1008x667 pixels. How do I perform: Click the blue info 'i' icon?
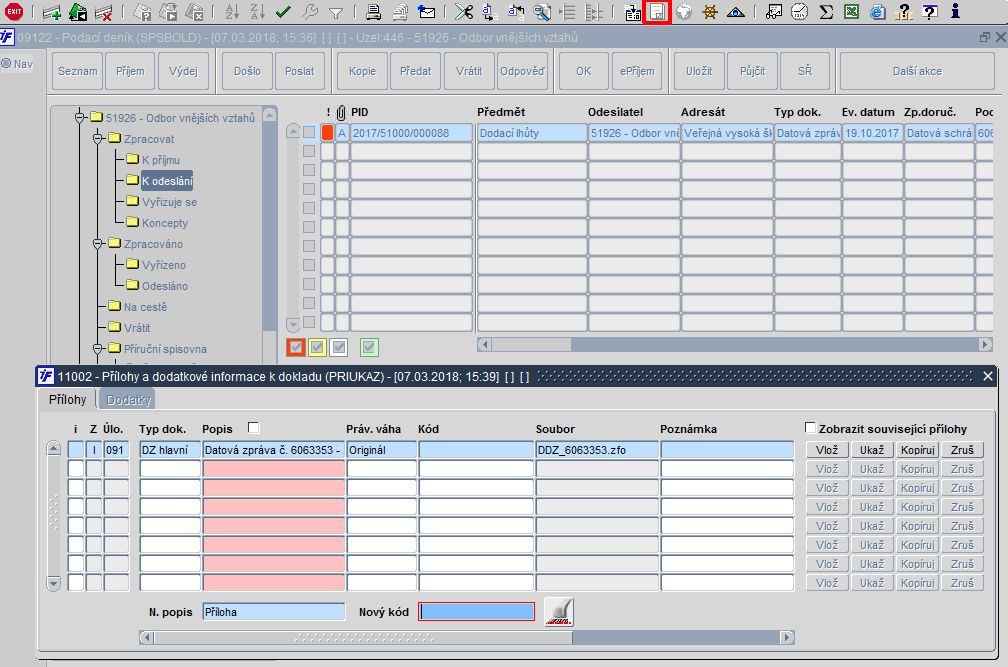click(955, 11)
